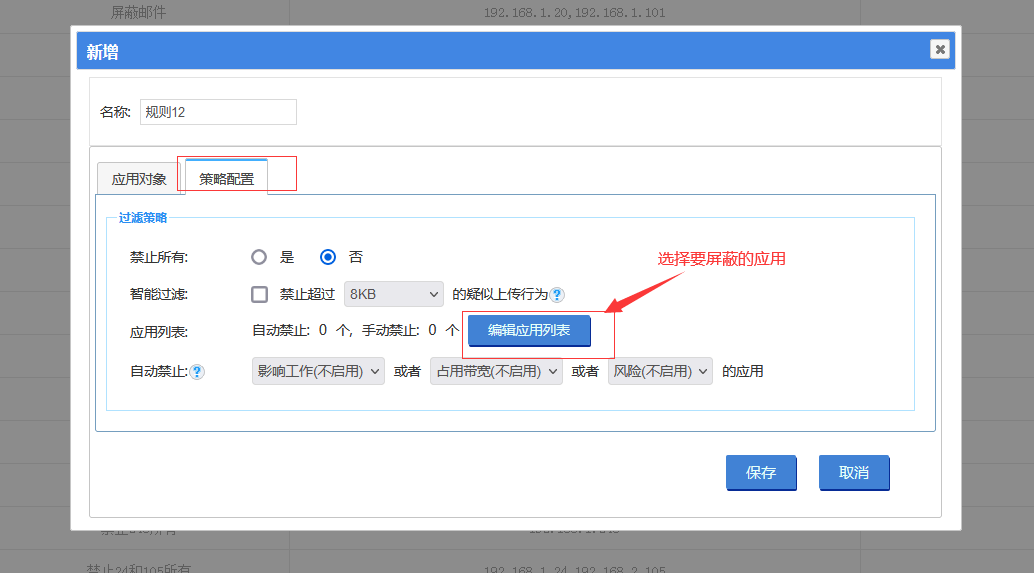
Task: Enable the 智能过滤 checkbox
Action: (260, 294)
